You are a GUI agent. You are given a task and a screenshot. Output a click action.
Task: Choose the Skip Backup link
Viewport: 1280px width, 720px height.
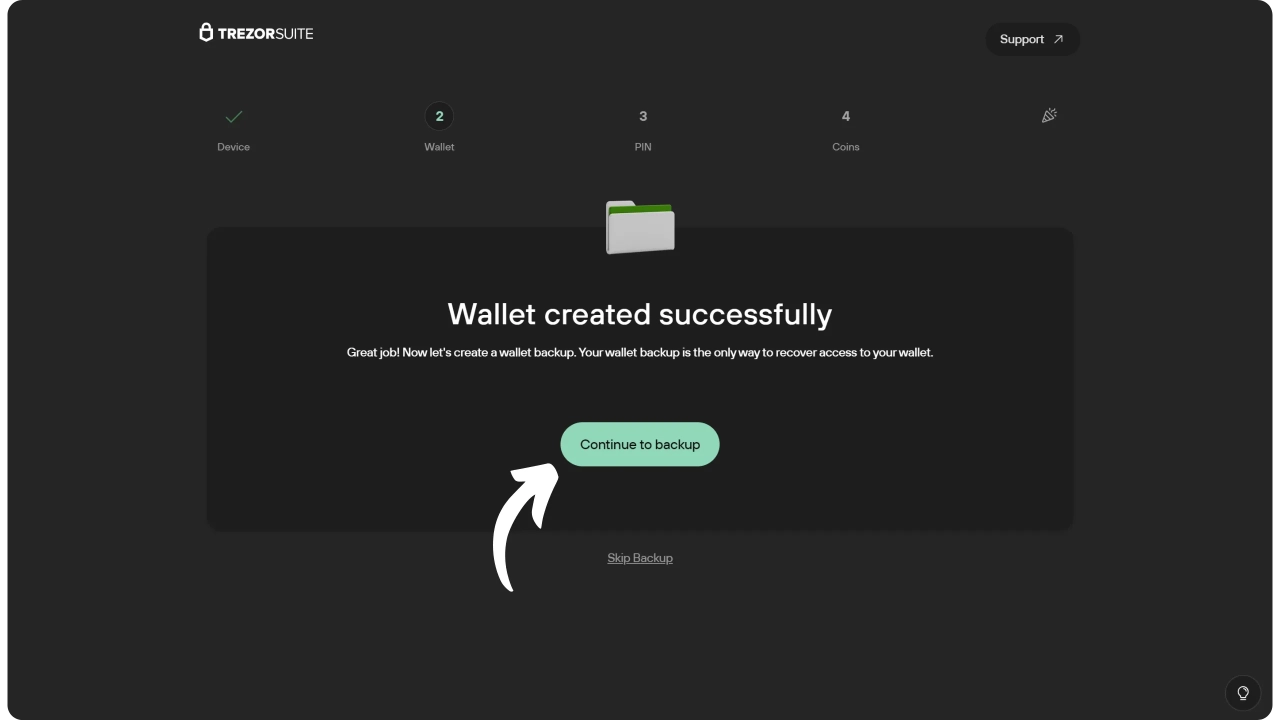click(640, 558)
